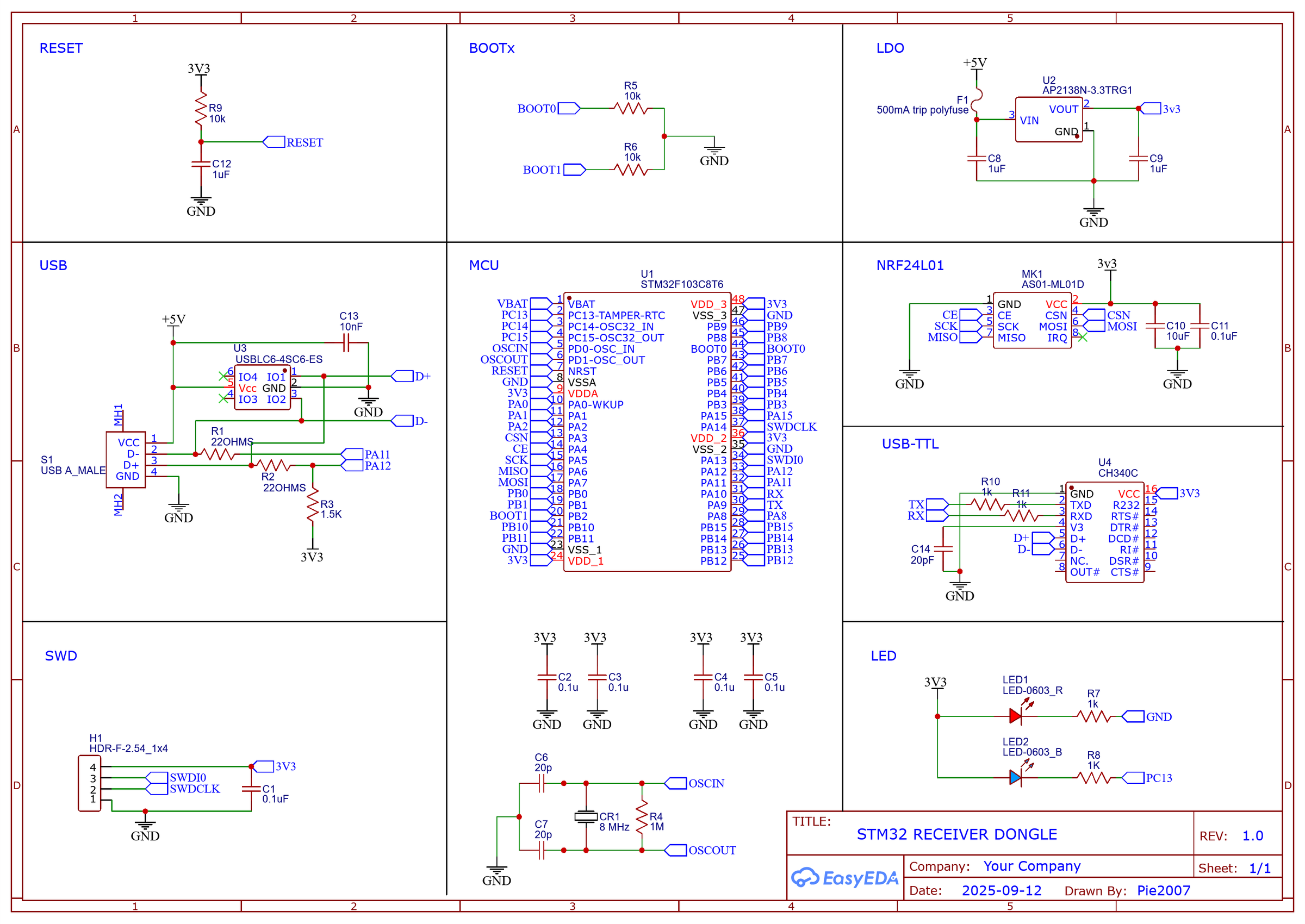Click the blue LED2 symbol
Viewport: 1305px width, 924px height.
pos(1015,778)
